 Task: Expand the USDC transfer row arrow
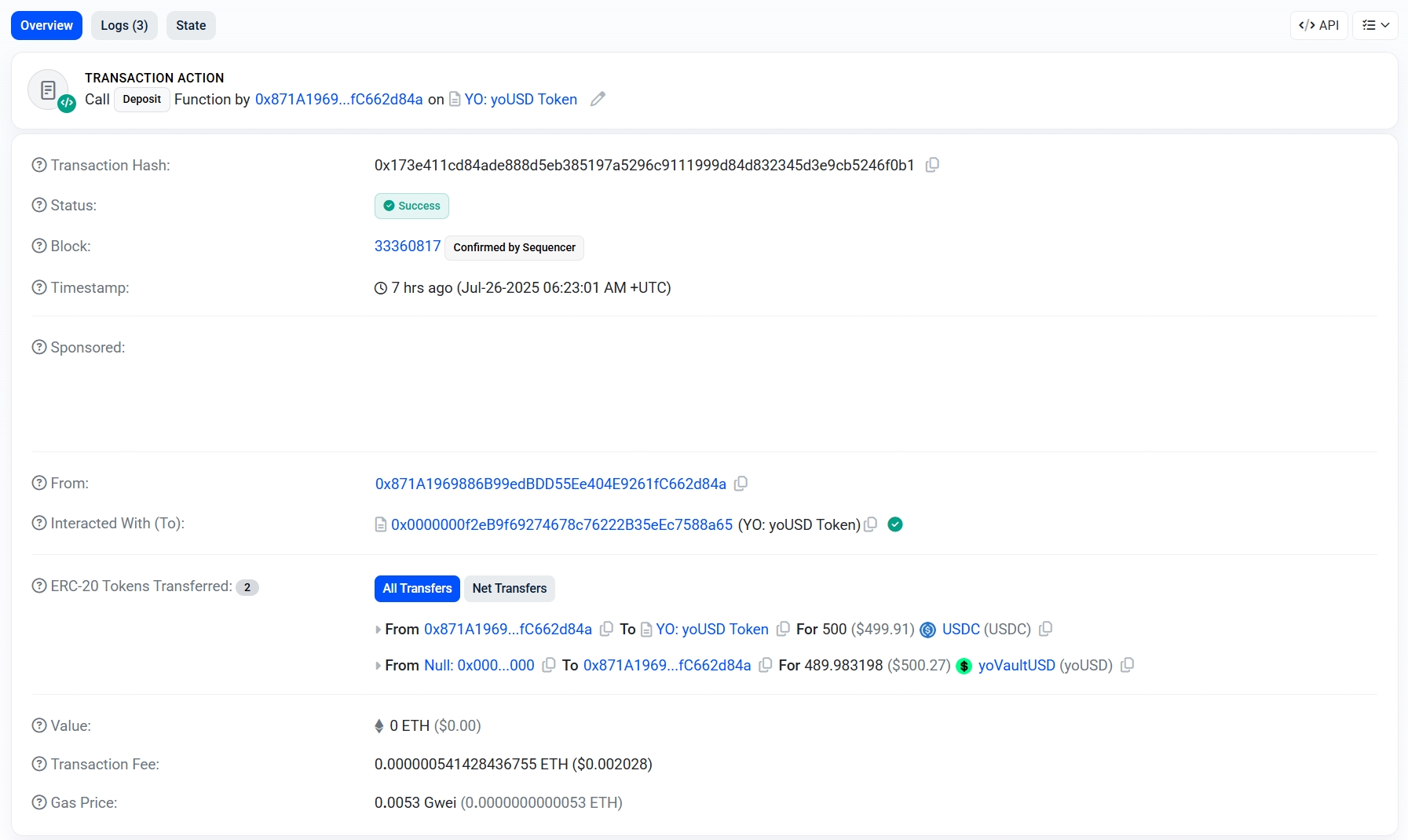(x=379, y=630)
